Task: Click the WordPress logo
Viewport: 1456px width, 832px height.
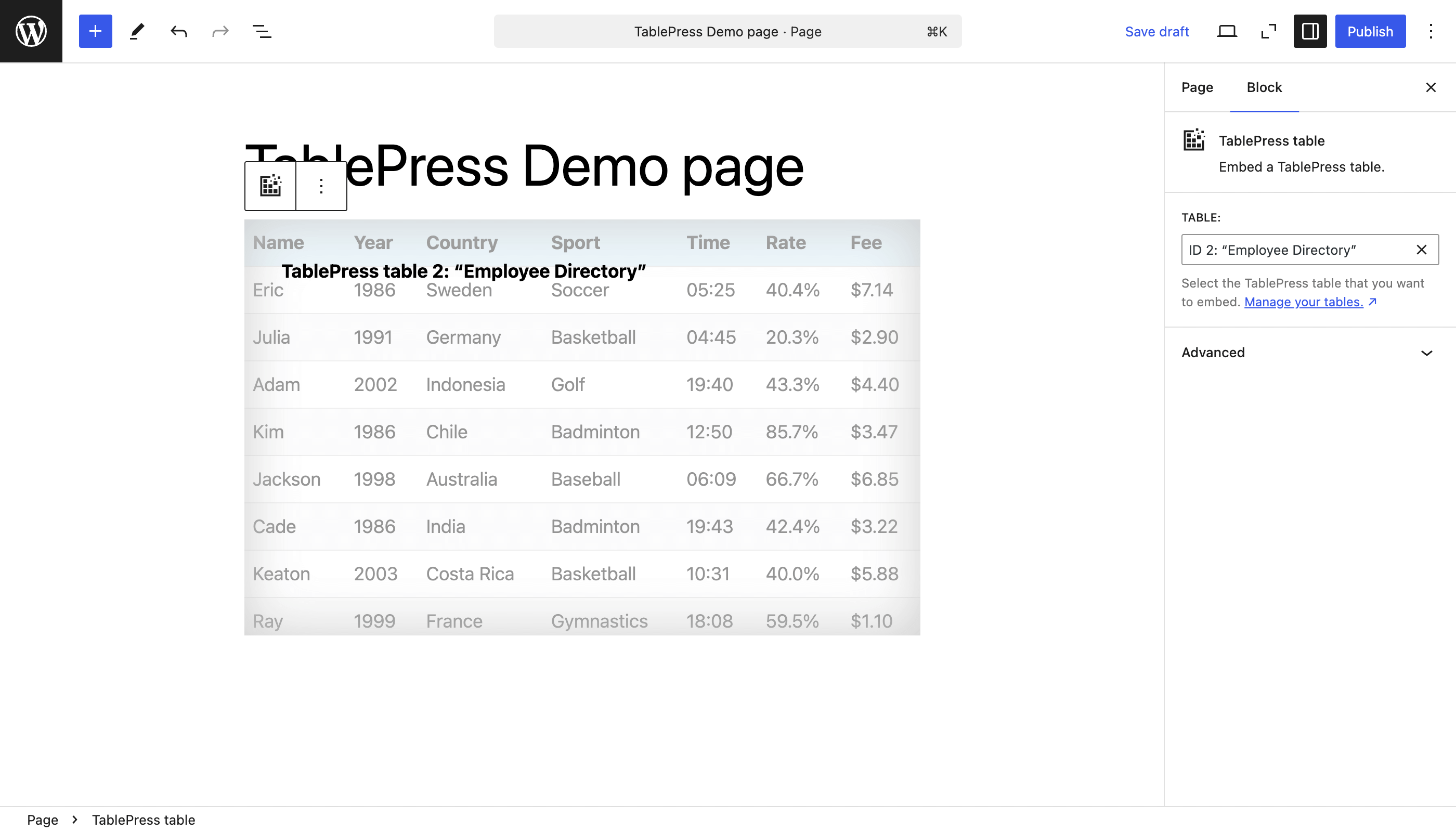Action: 31,31
